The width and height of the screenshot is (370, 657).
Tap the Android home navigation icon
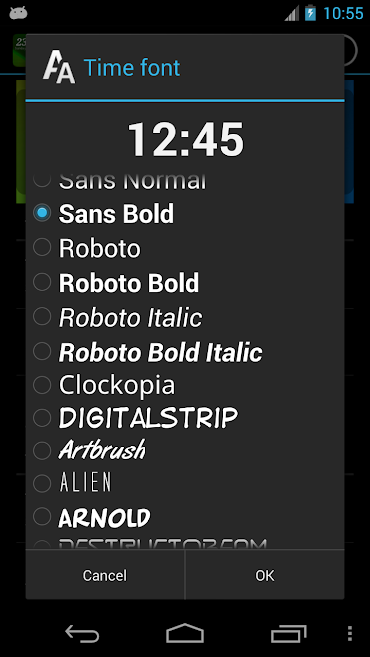point(185,633)
